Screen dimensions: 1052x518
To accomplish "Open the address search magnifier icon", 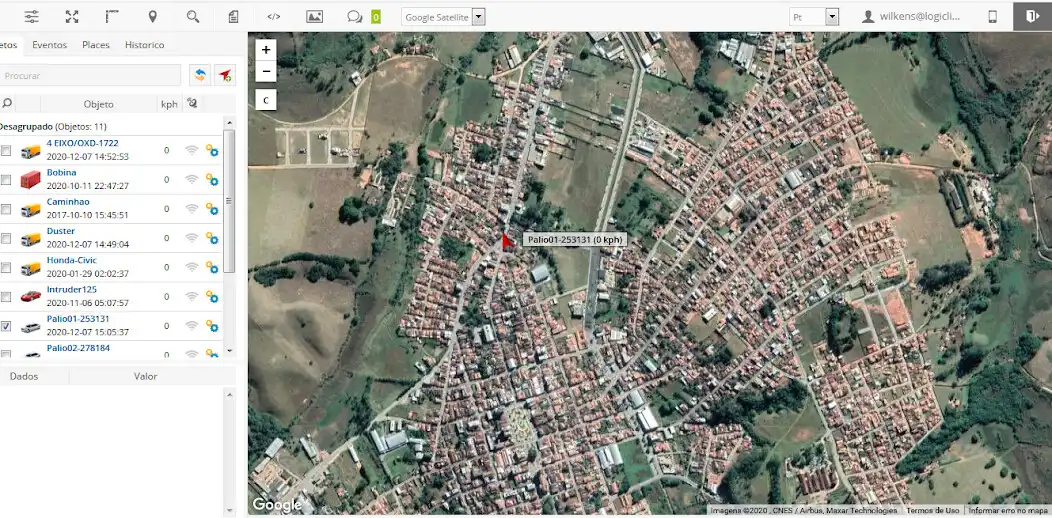I will point(193,17).
